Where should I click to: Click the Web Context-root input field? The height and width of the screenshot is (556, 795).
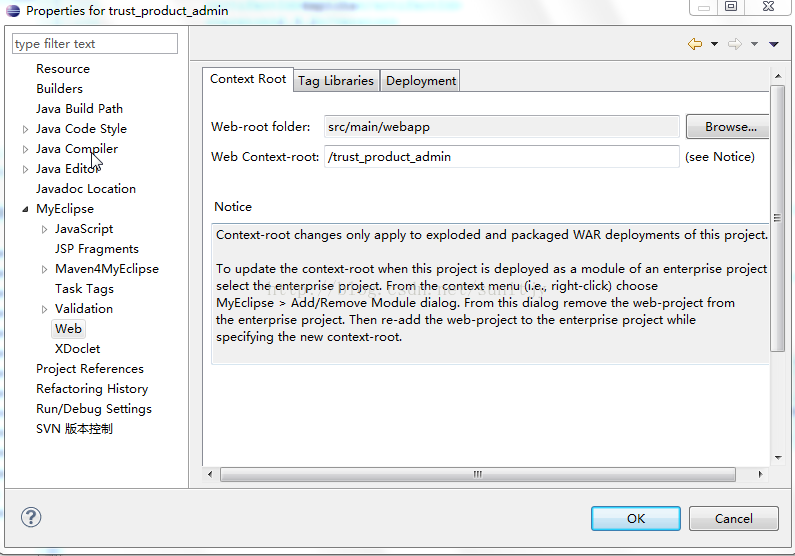[x=501, y=157]
